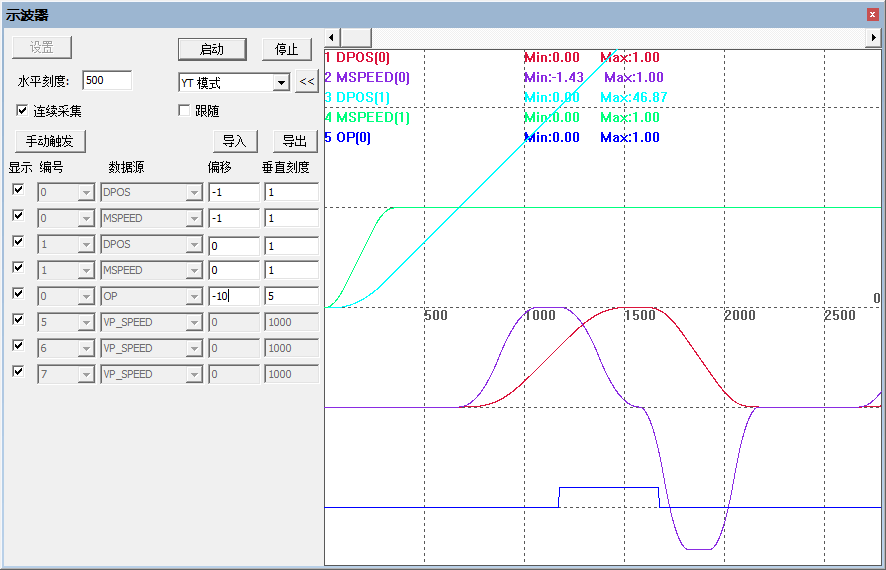Toggle display checkbox for MSPEED axis 1 row
The image size is (886, 570).
18,268
